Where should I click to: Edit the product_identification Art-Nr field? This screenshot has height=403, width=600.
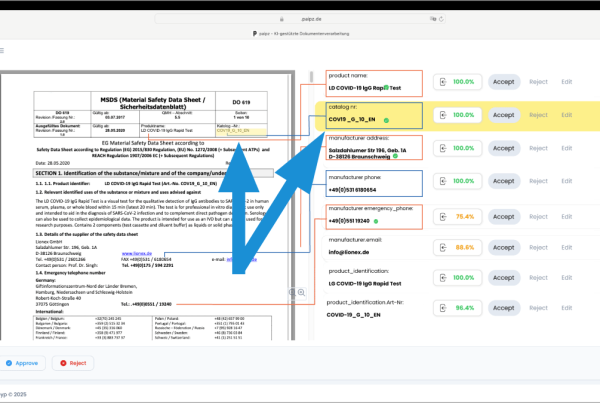coord(567,308)
